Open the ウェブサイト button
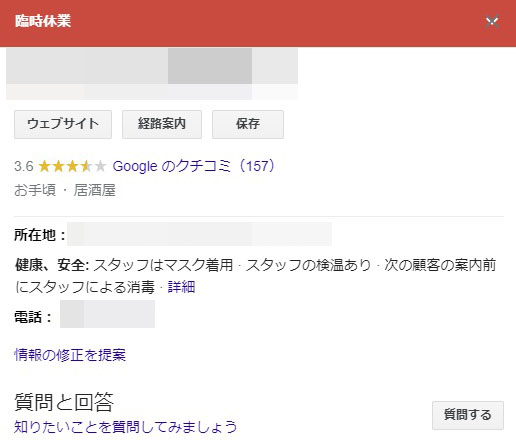Screen dimensions: 516x445 point(63,124)
